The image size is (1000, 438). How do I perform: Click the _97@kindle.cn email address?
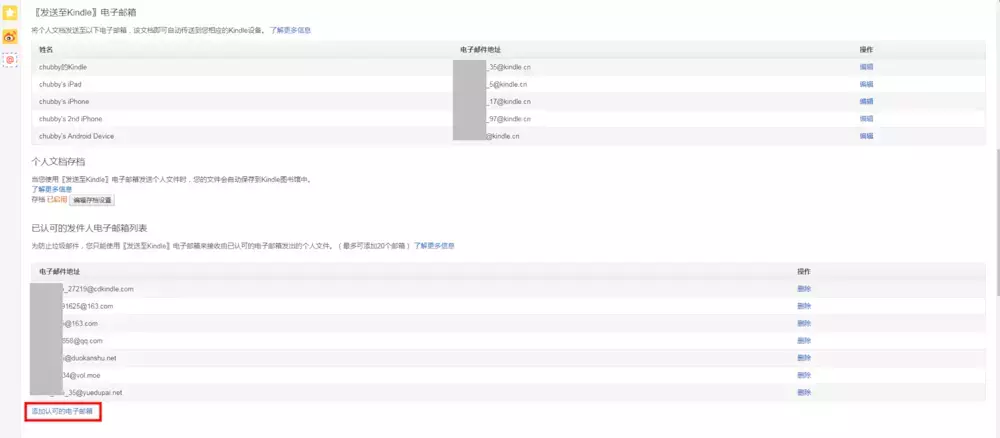pos(509,119)
